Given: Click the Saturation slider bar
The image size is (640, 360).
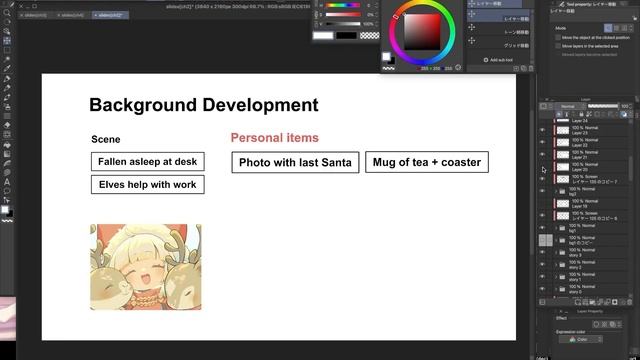Looking at the screenshot, I should click(342, 15).
